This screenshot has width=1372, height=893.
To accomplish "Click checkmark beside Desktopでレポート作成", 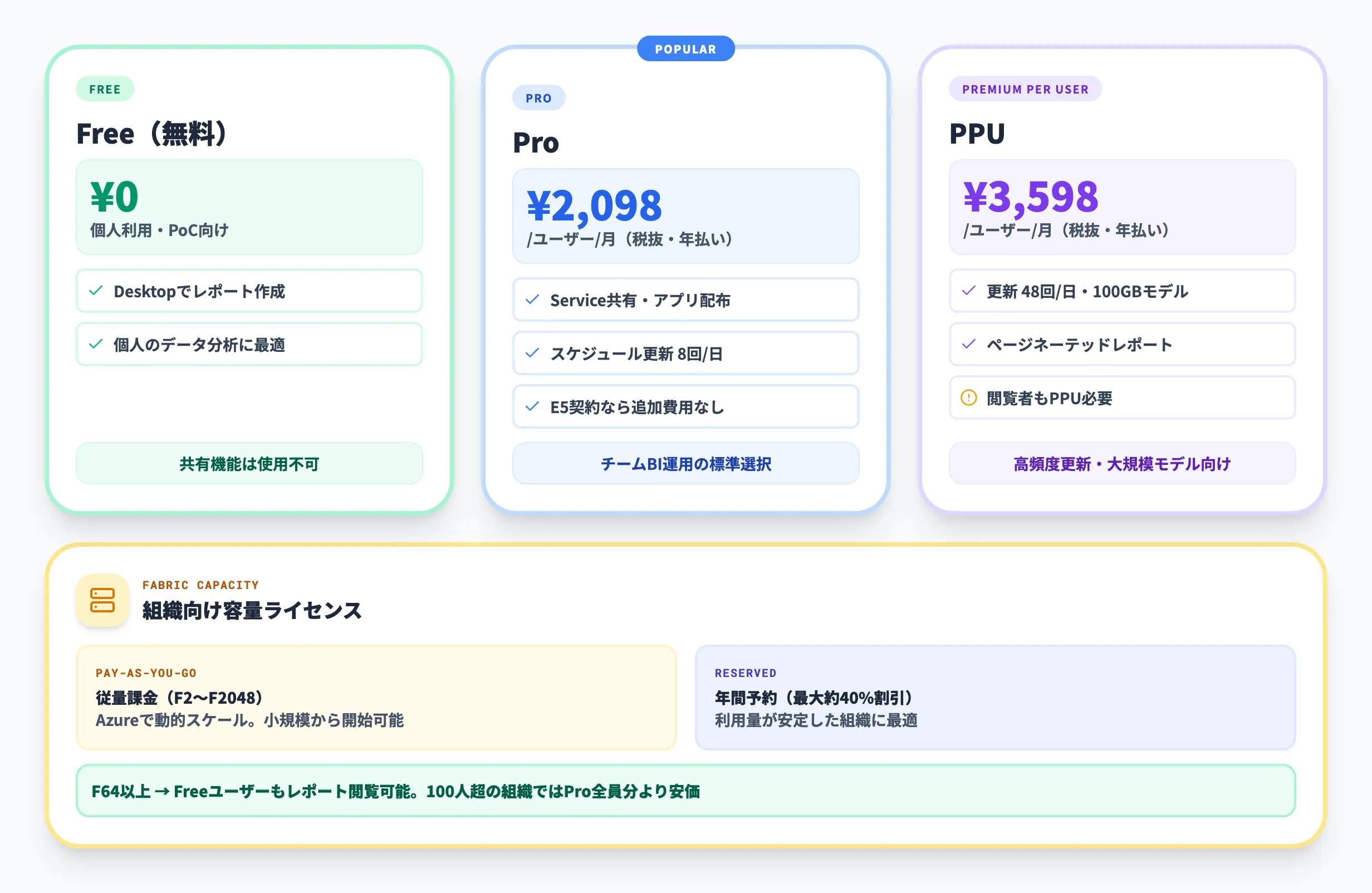I will (x=96, y=291).
